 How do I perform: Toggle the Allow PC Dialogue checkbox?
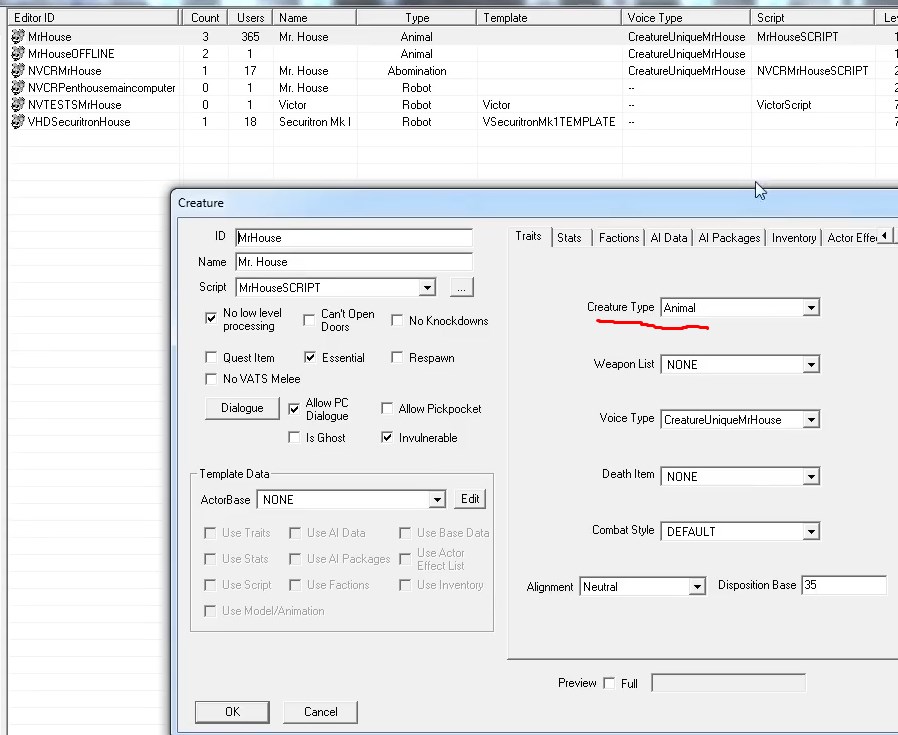(294, 409)
